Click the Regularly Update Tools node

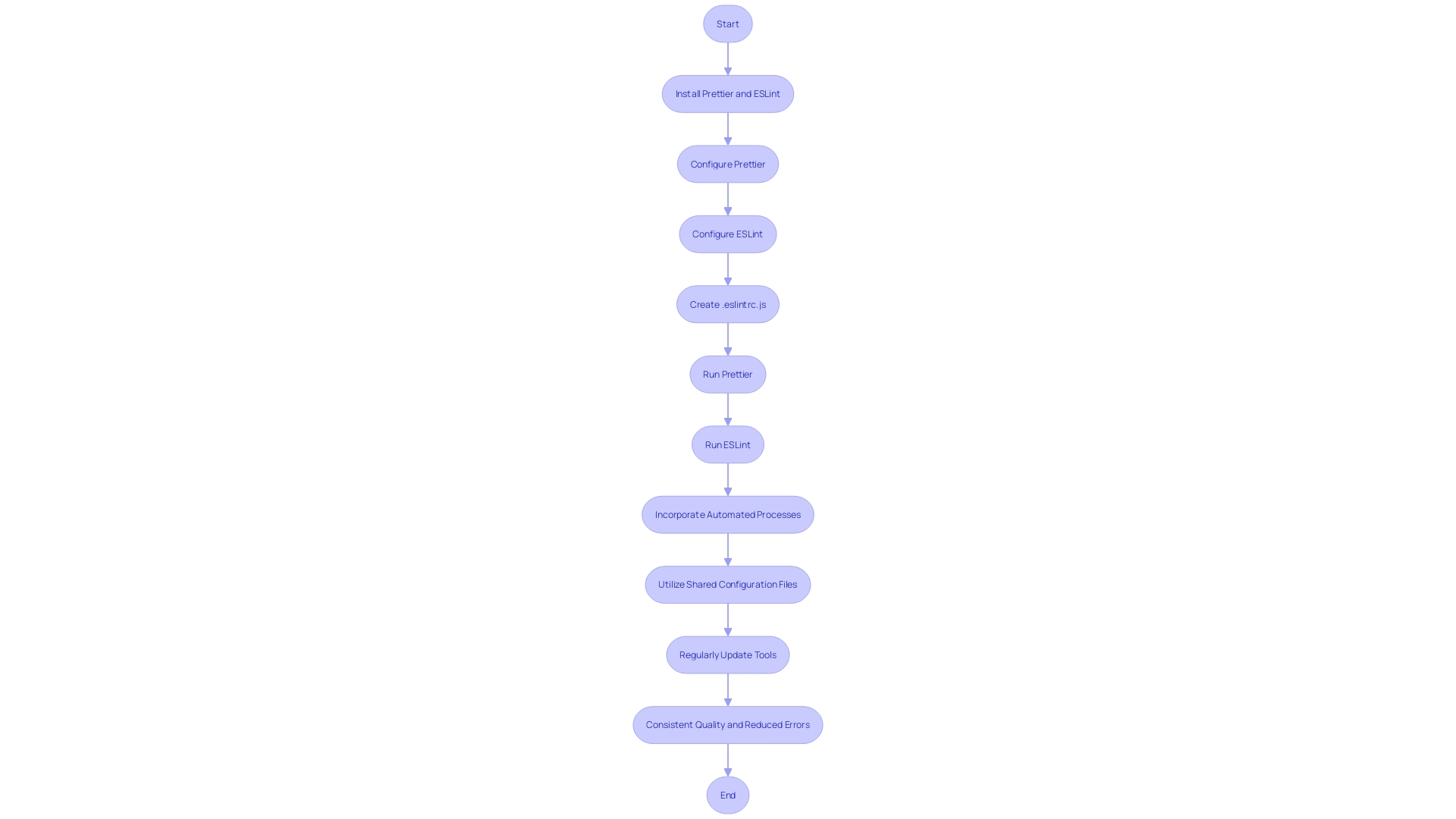click(728, 654)
